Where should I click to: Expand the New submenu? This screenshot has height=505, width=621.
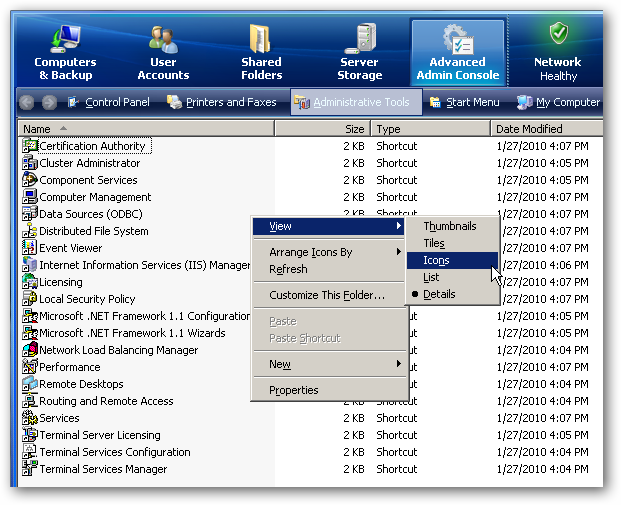point(328,364)
